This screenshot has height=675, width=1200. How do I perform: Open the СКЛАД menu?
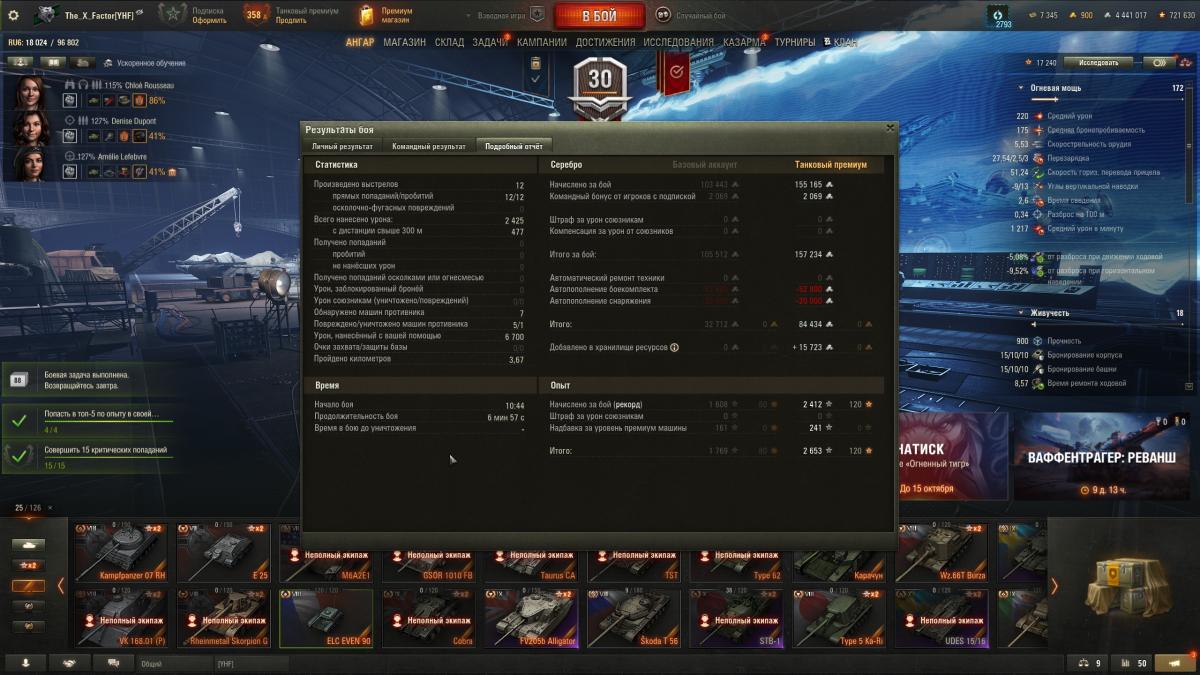point(450,43)
